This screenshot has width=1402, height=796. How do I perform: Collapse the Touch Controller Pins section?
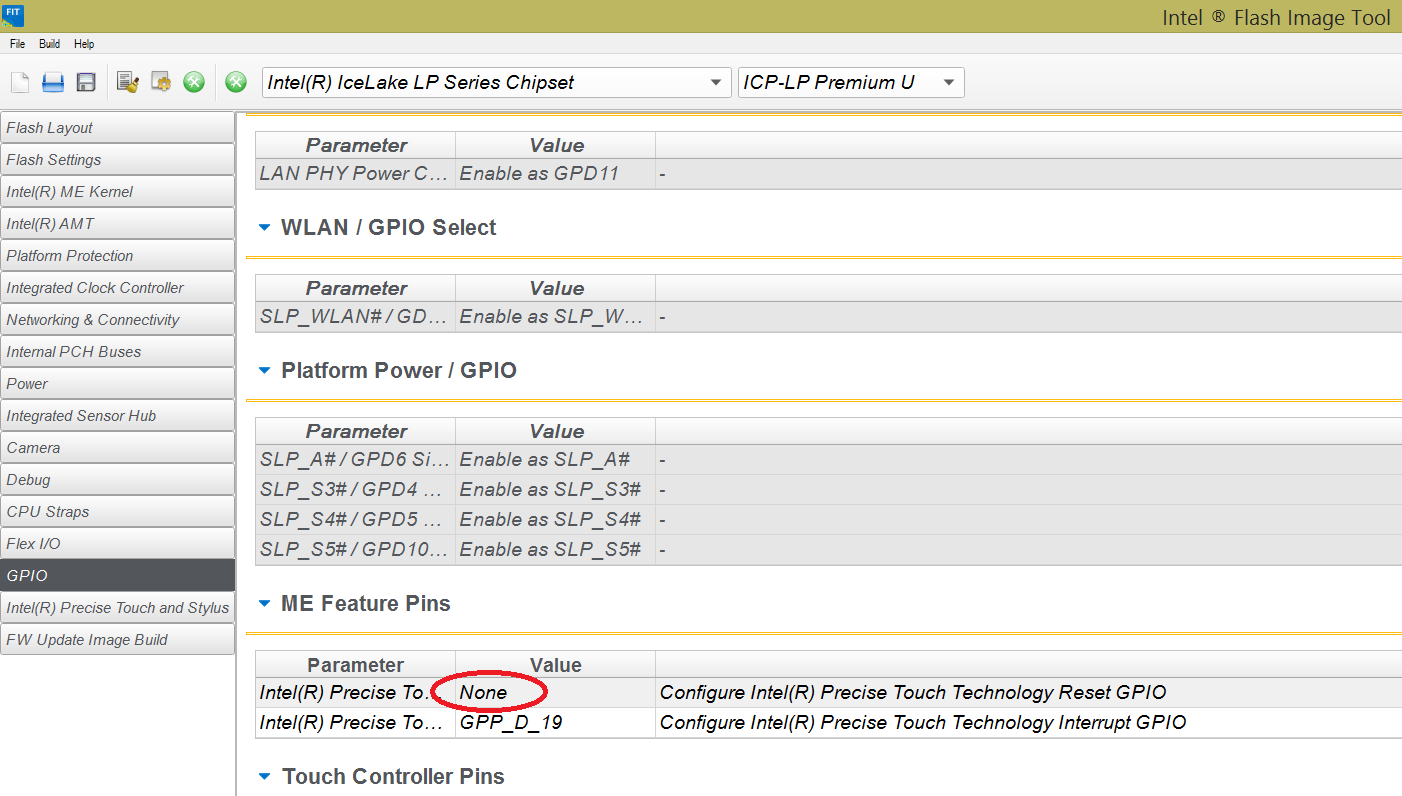point(265,777)
